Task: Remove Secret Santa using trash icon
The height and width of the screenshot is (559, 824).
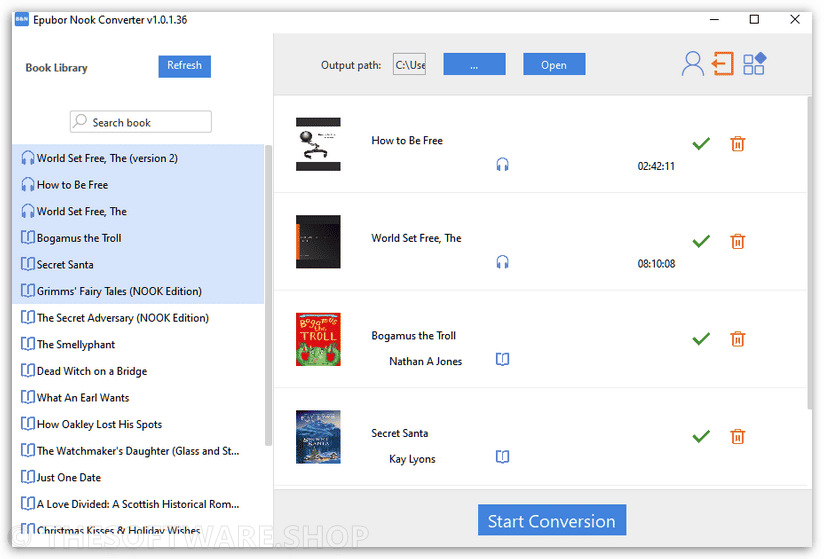Action: 737,437
